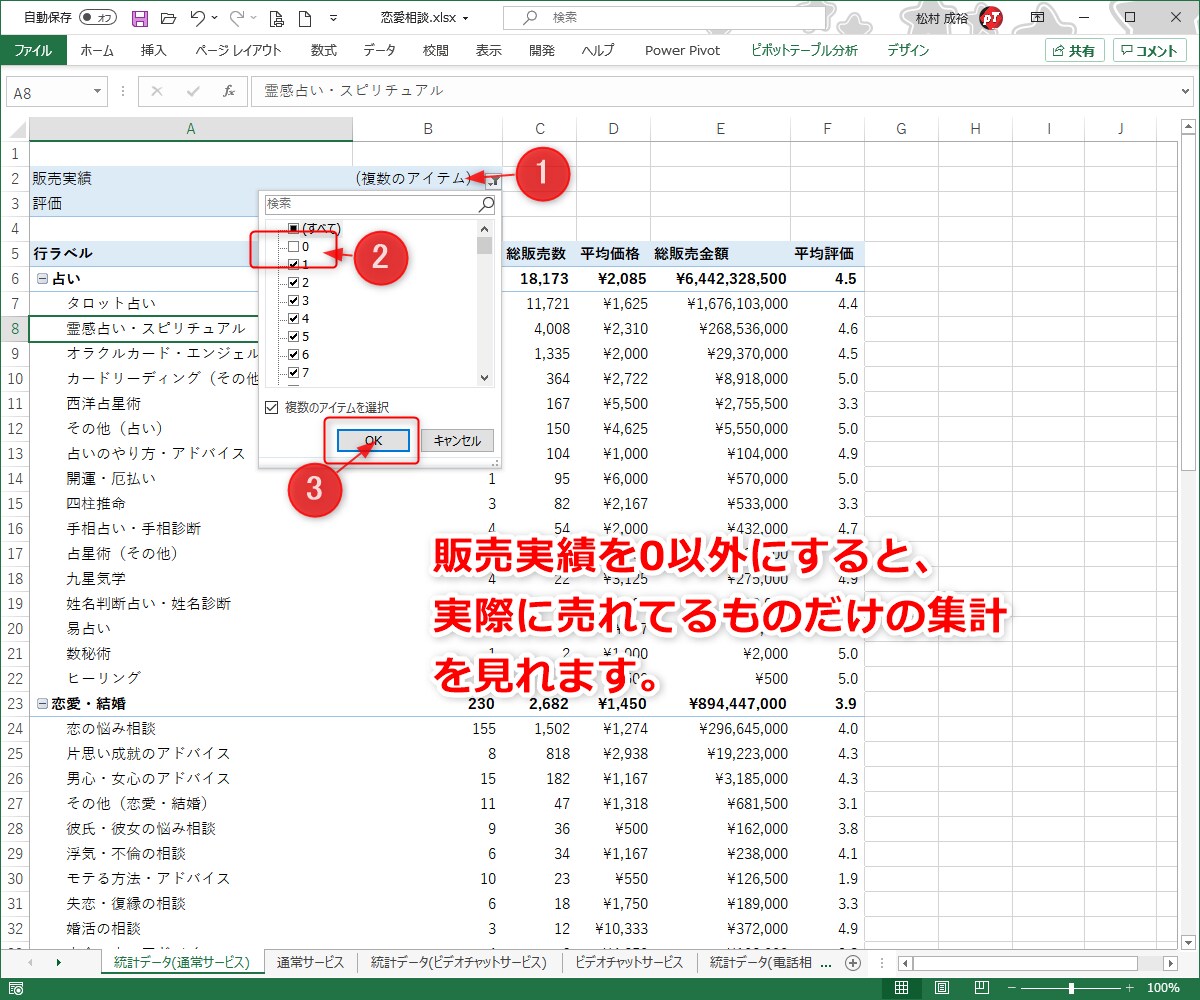The height and width of the screenshot is (1000, 1200).
Task: Click the formula bar Enter checkmark icon
Action: 193,91
